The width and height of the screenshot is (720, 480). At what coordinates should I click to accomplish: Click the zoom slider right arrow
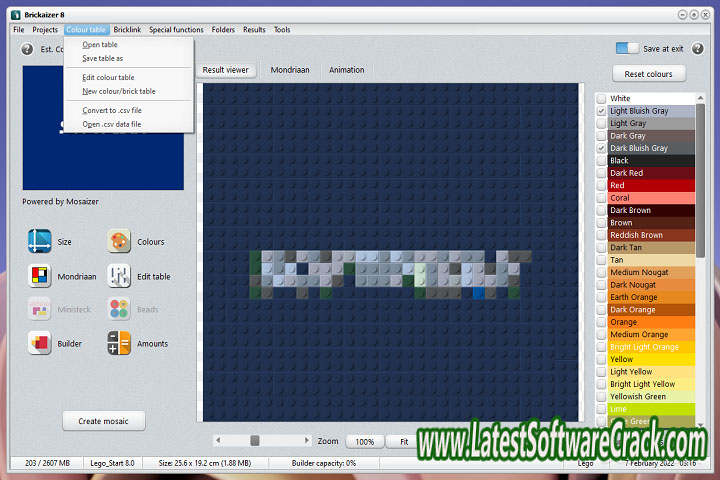[x=306, y=440]
